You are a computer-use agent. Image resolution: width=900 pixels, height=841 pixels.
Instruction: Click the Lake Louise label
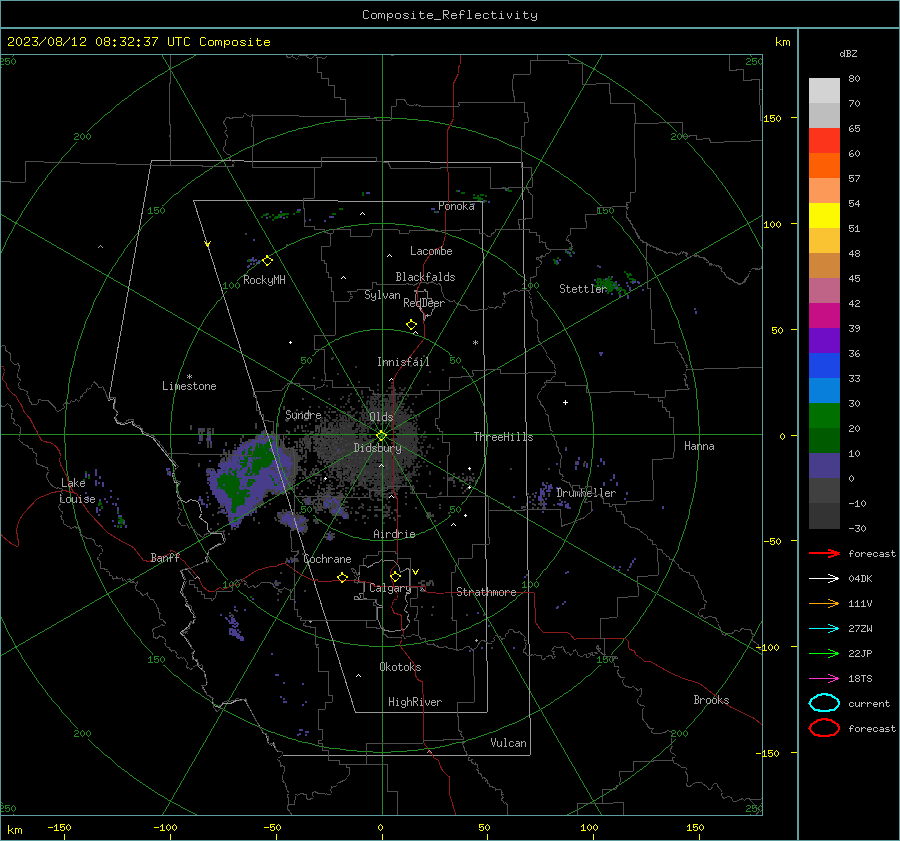click(77, 491)
